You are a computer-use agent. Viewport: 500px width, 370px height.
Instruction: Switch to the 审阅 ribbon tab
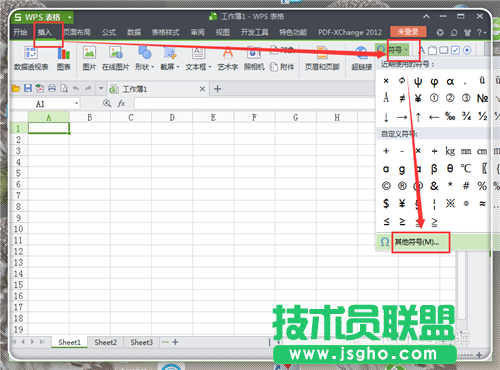[197, 32]
